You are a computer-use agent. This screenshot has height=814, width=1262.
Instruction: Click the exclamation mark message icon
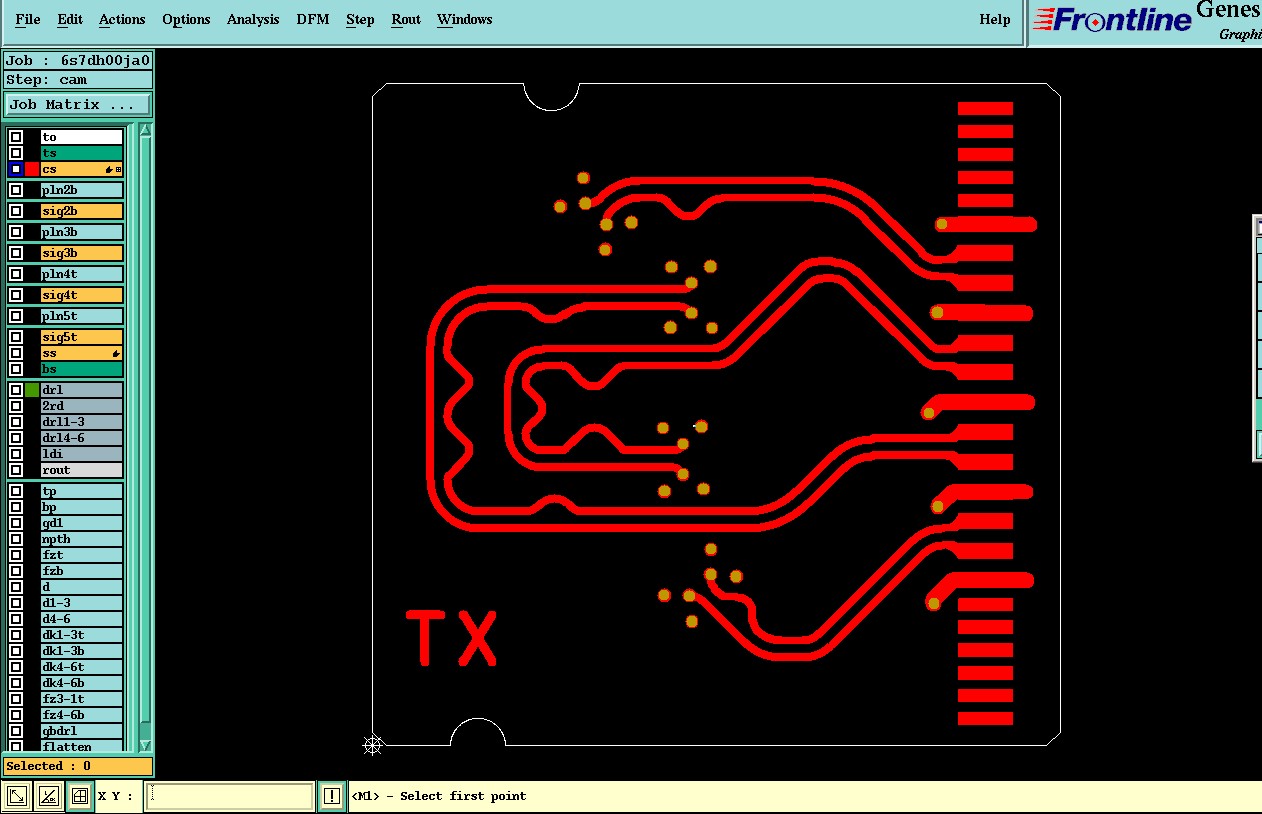(332, 796)
